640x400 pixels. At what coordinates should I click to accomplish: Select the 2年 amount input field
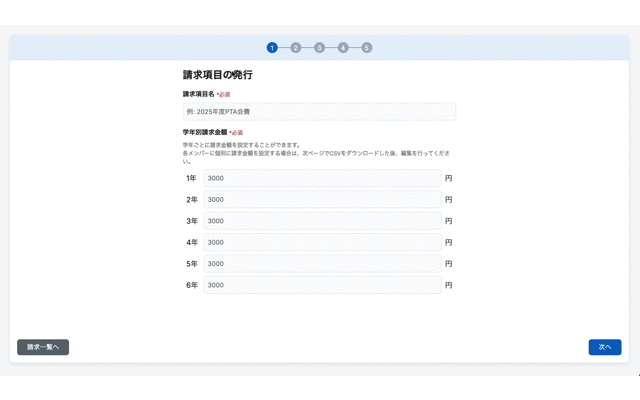click(x=322, y=200)
